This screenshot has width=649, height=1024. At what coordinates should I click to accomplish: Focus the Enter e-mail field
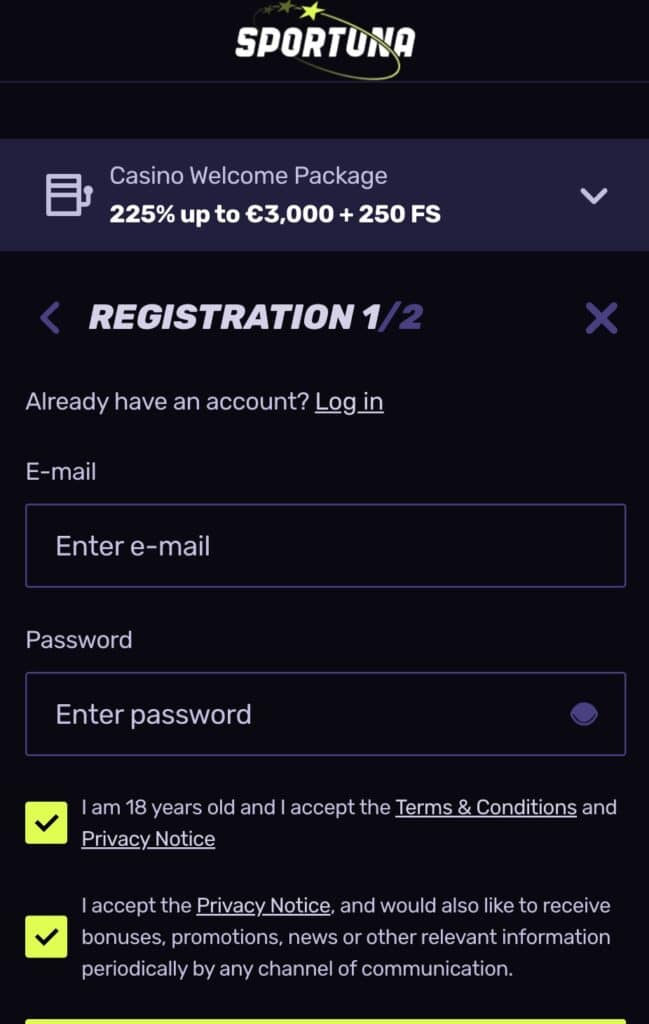[325, 545]
